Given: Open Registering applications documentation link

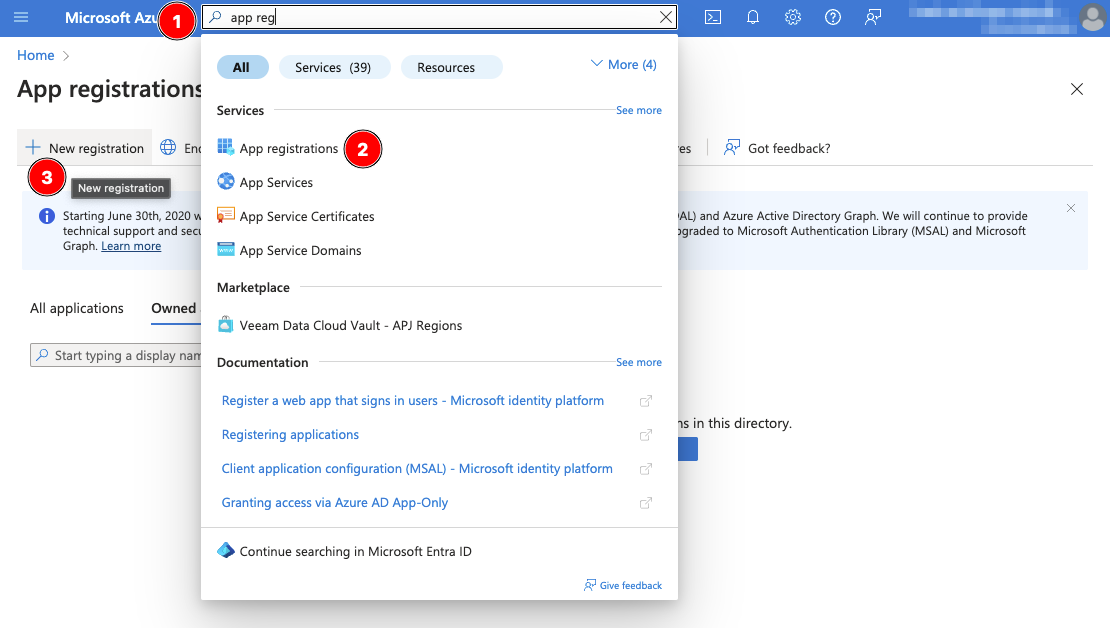Looking at the screenshot, I should coord(290,435).
